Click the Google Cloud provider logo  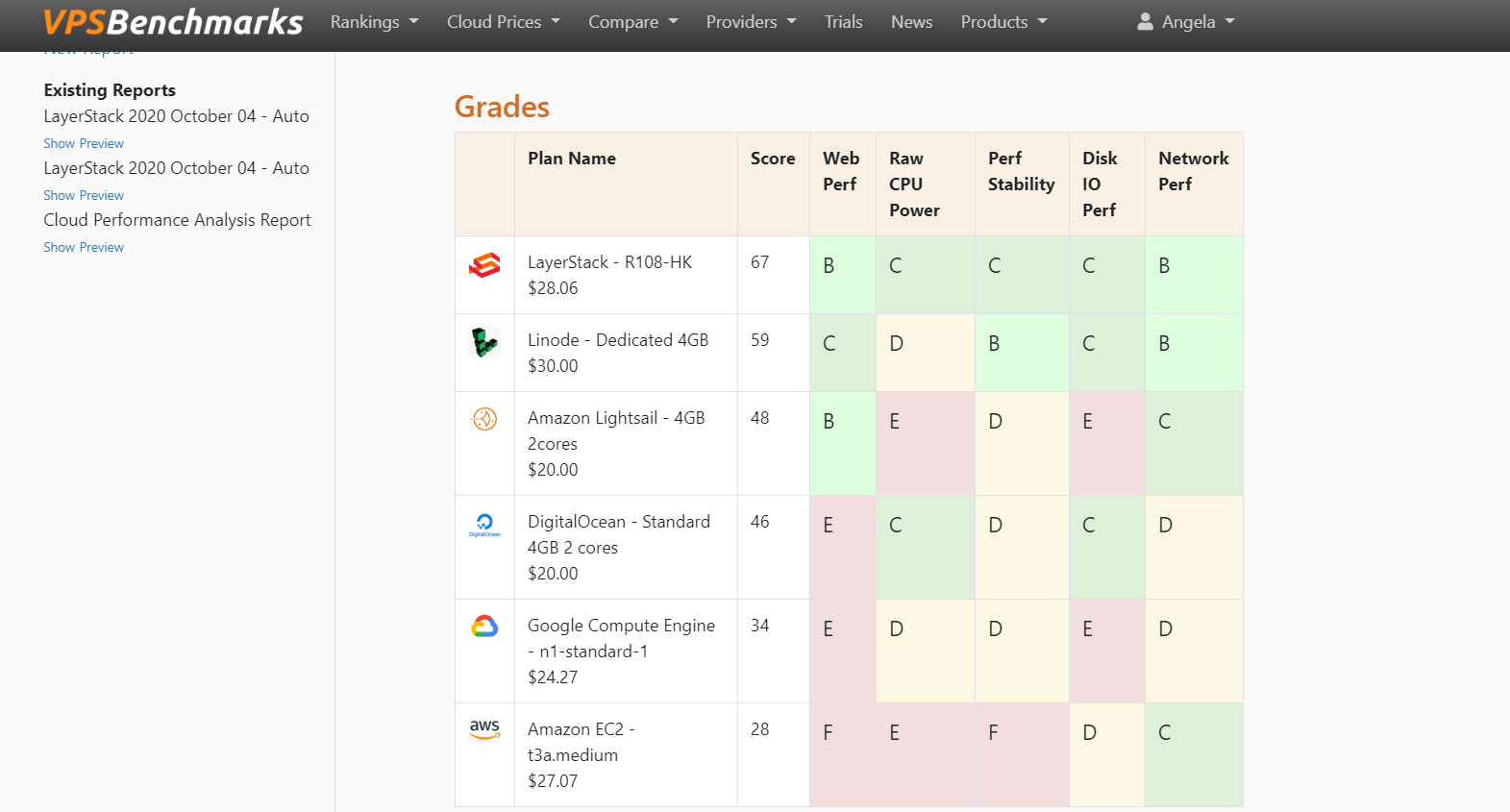tap(484, 627)
